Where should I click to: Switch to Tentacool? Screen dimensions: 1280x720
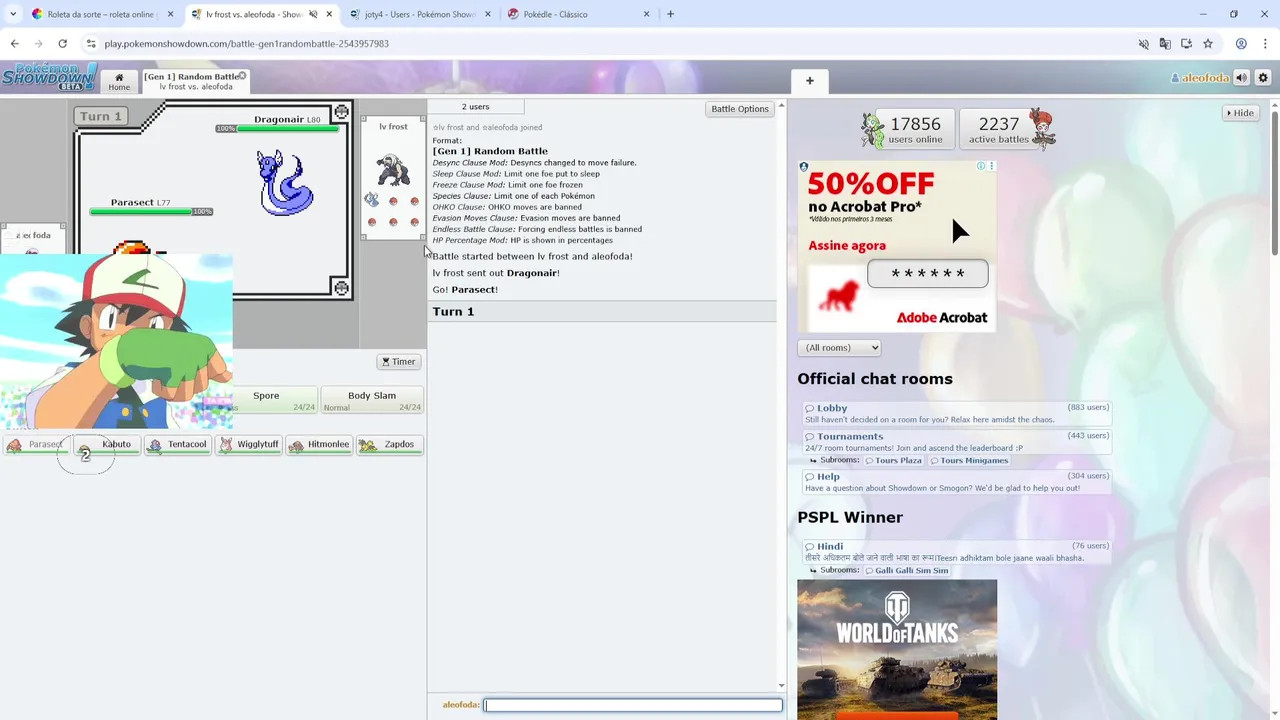tap(177, 445)
